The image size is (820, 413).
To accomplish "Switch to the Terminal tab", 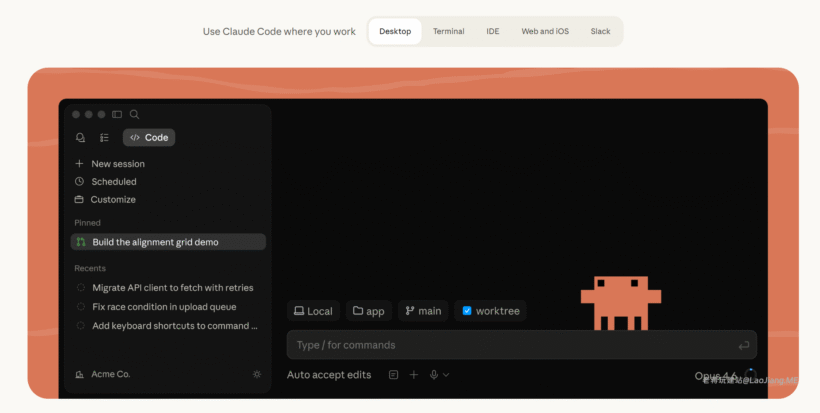I will click(x=448, y=31).
